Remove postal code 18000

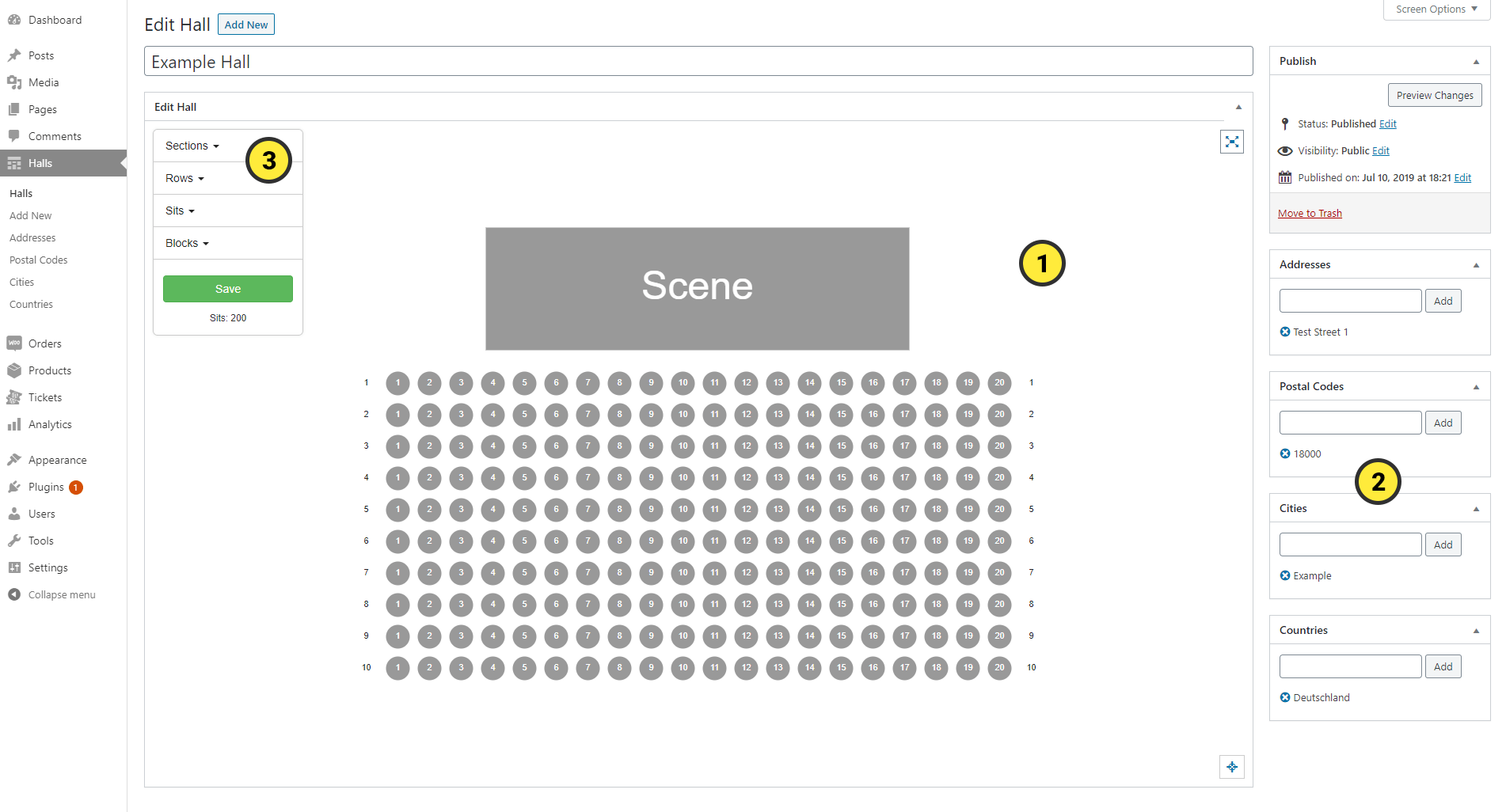point(1285,453)
